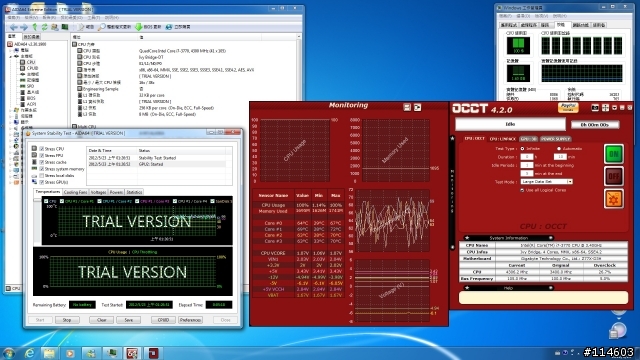
Task: Click OCCT camera screenshot icon
Action: [x=595, y=108]
